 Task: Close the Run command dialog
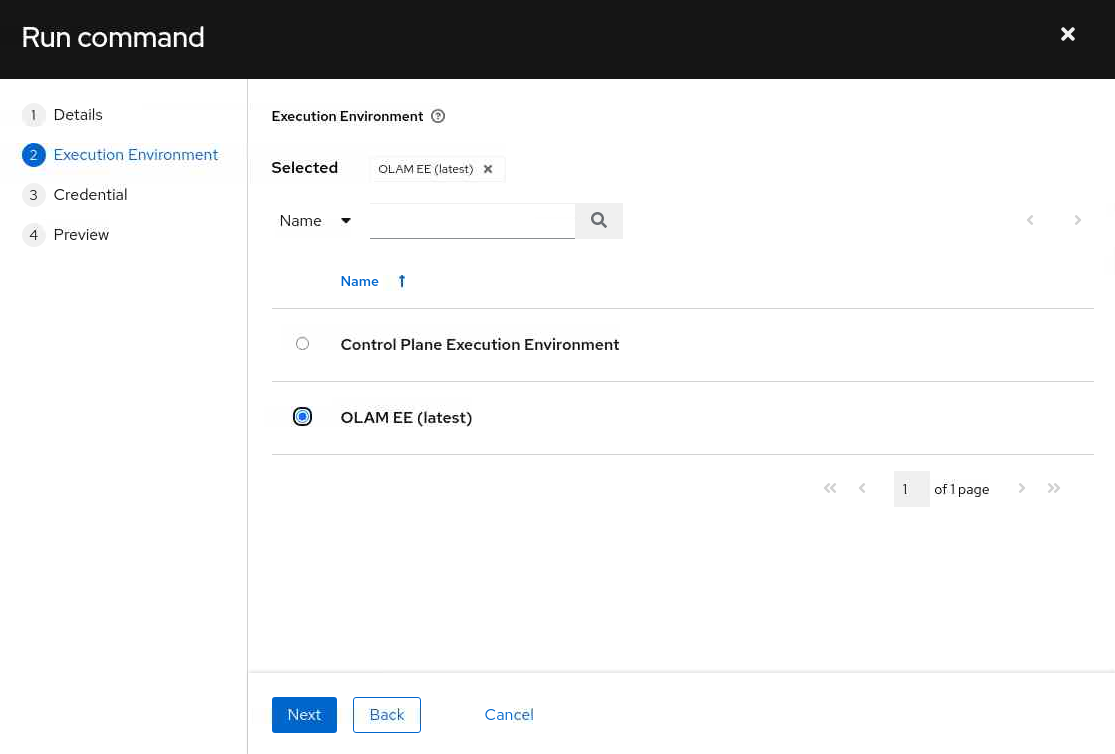coord(1068,35)
